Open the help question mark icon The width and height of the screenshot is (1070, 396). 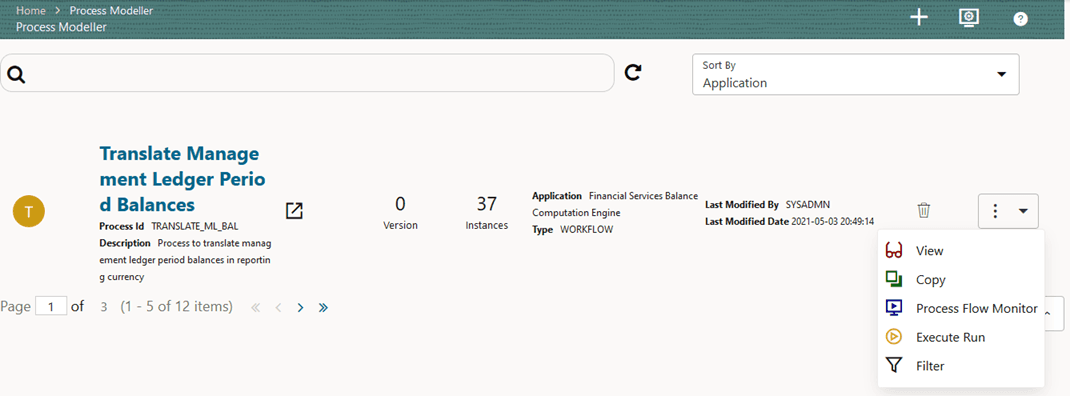click(1020, 19)
